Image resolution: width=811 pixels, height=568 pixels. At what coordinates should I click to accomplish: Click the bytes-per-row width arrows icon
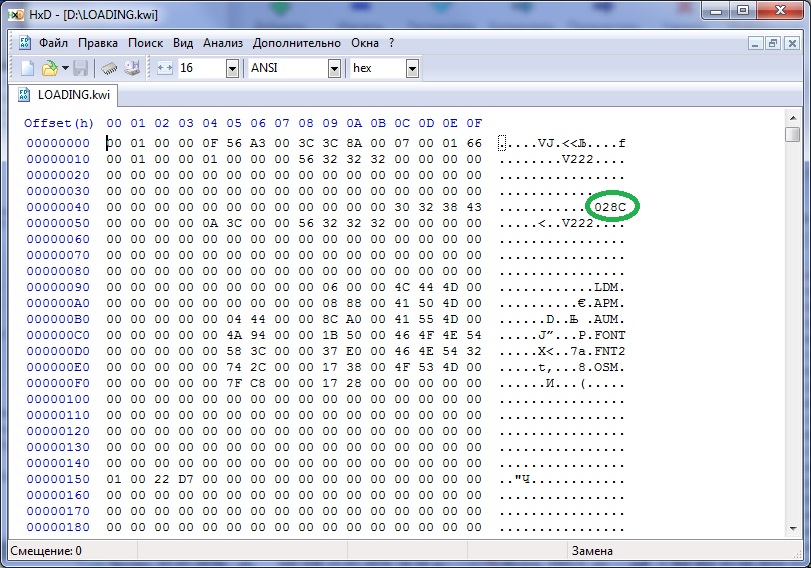click(165, 68)
